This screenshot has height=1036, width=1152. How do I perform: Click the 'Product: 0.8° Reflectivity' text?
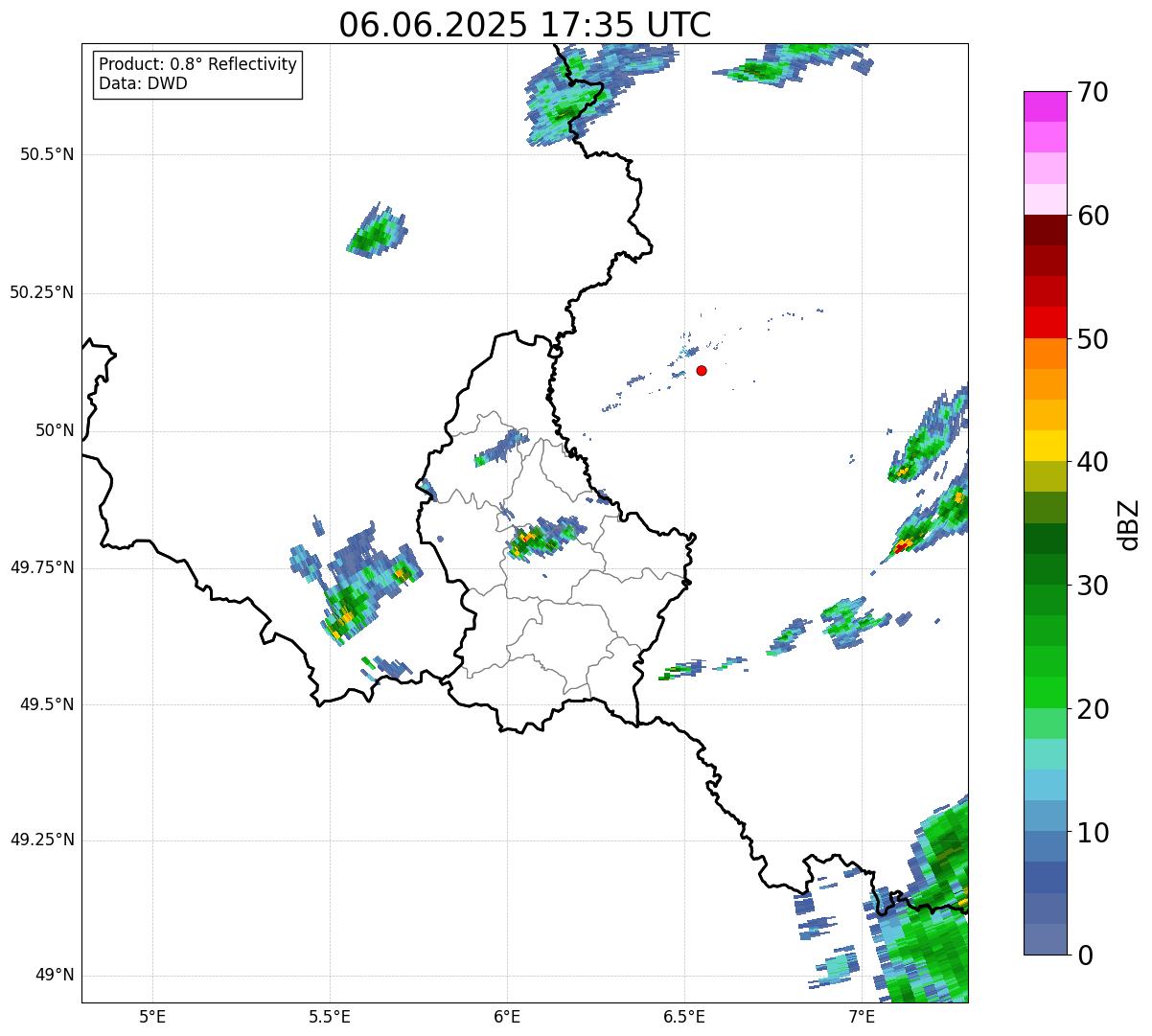pyautogui.click(x=198, y=64)
